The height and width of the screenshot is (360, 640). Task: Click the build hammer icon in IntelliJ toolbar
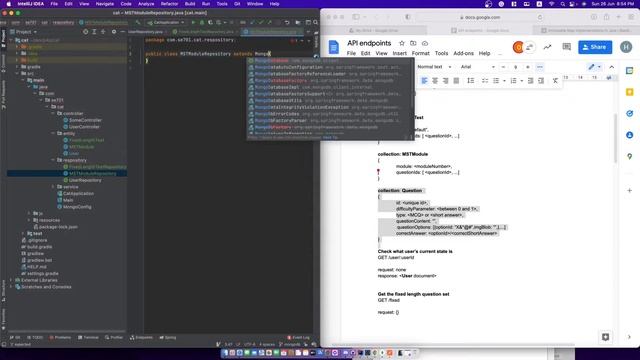click(x=138, y=22)
